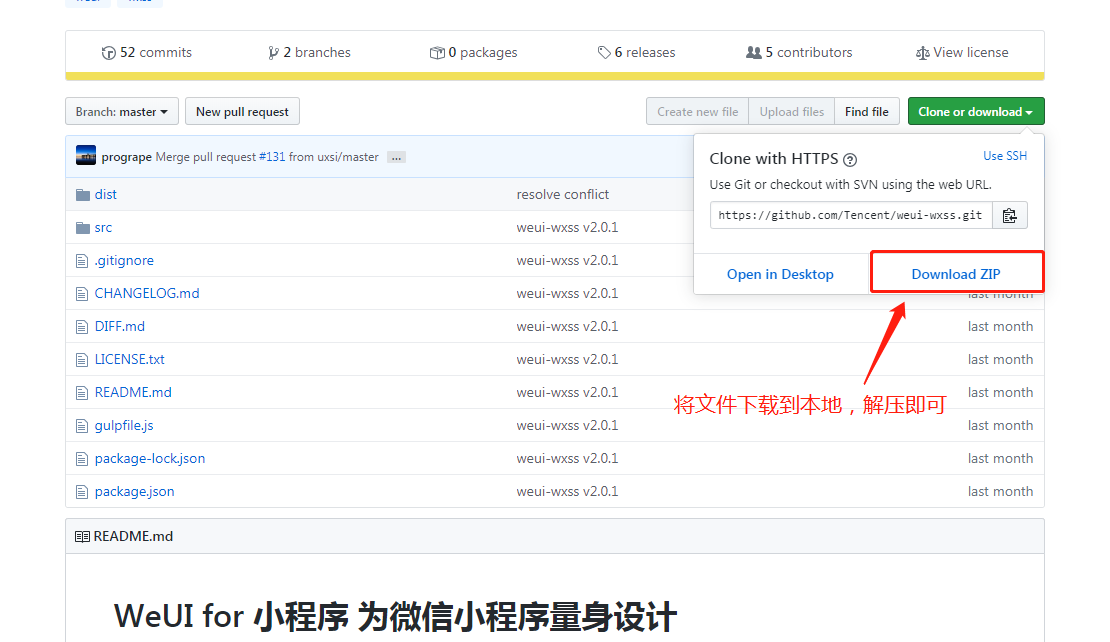This screenshot has height=642, width=1110.
Task: Click the help icon beside Clone with HTTPS
Action: coord(850,160)
